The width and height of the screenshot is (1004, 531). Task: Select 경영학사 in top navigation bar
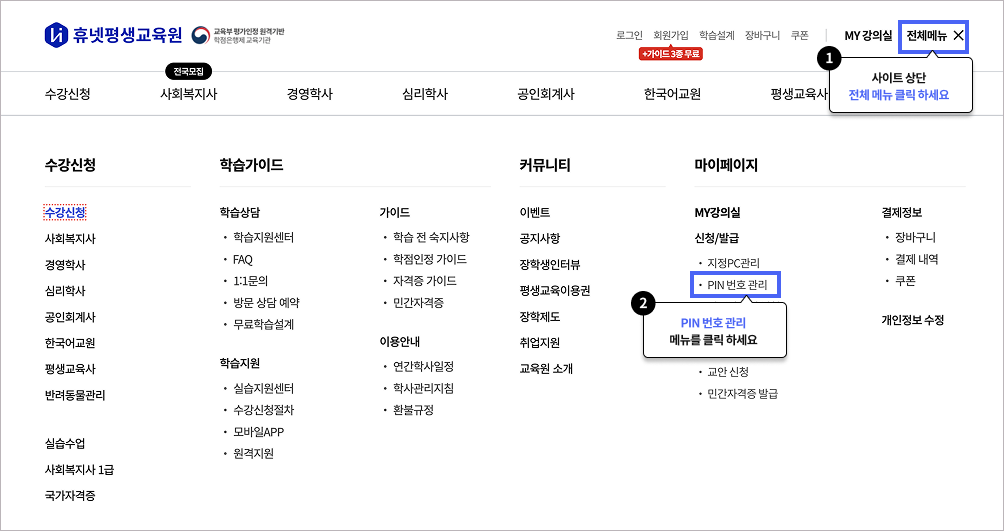pyautogui.click(x=309, y=94)
